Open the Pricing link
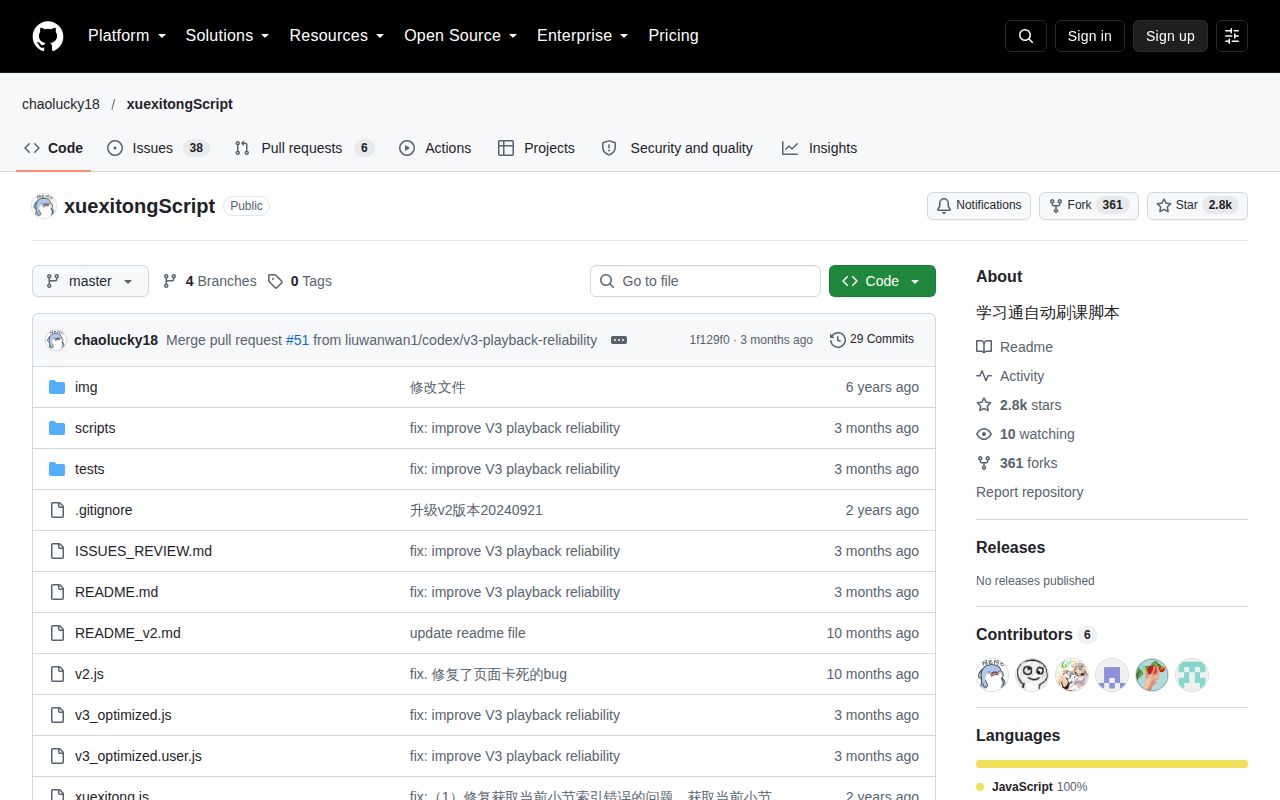 [x=673, y=36]
